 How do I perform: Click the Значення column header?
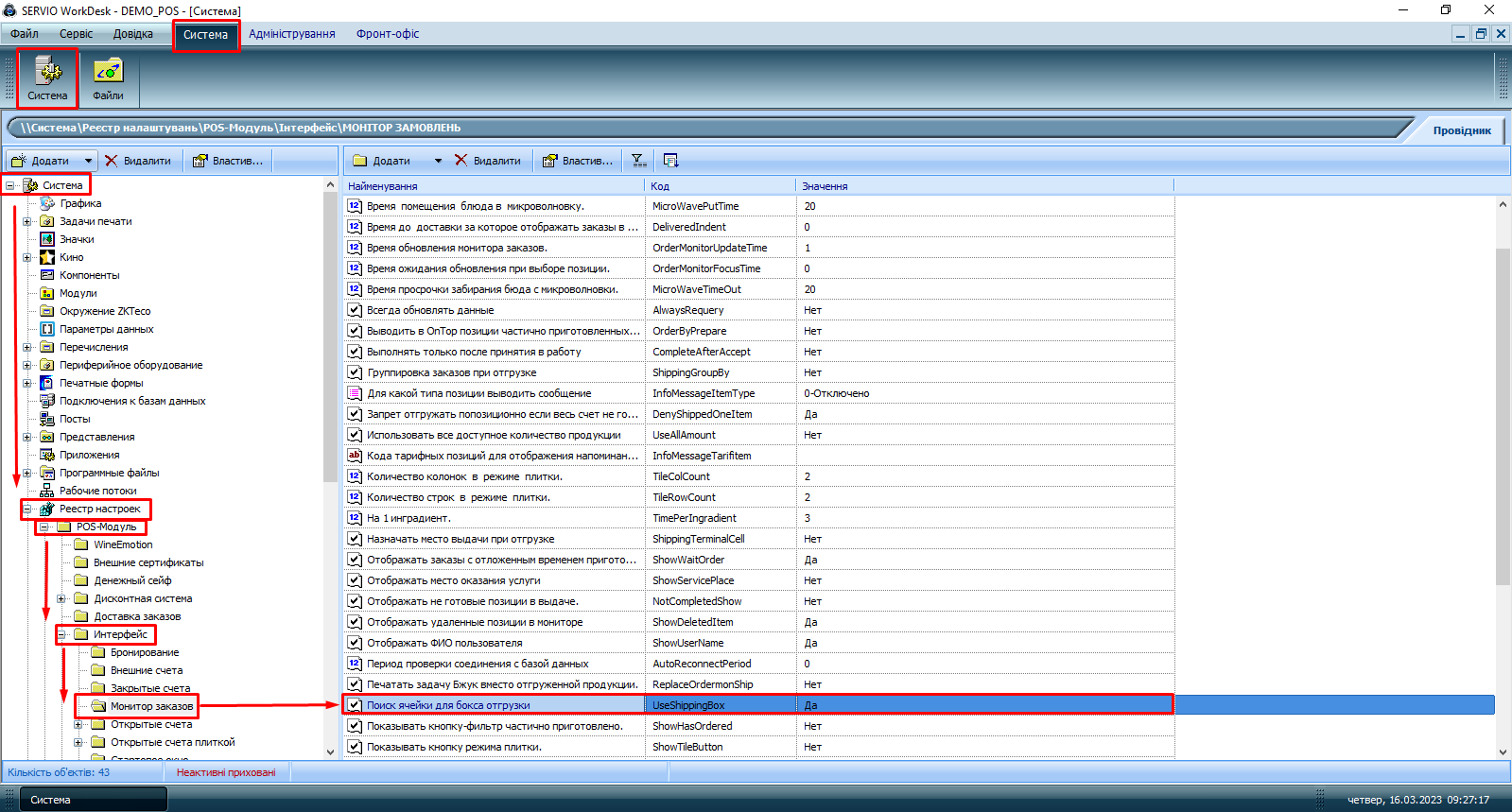(x=825, y=186)
